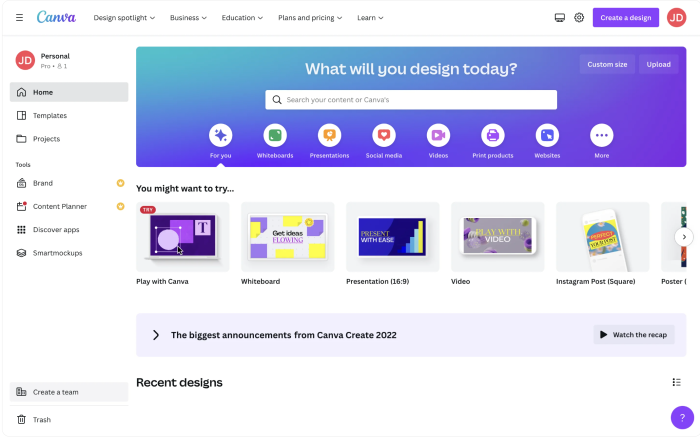Click the Brand pro crown badge
Image resolution: width=700 pixels, height=438 pixels.
pos(121,183)
